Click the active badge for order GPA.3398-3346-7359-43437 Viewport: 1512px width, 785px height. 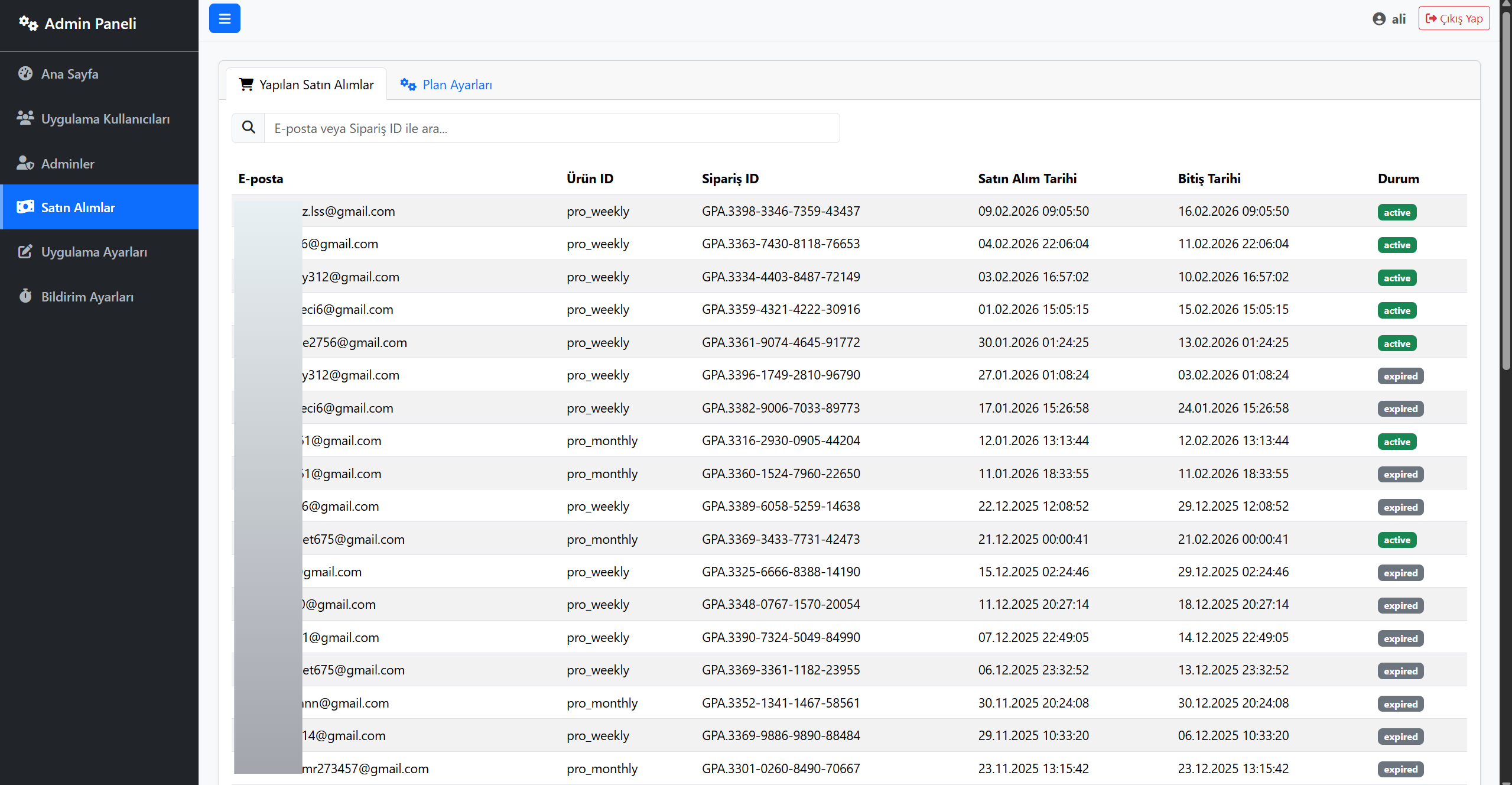1397,212
